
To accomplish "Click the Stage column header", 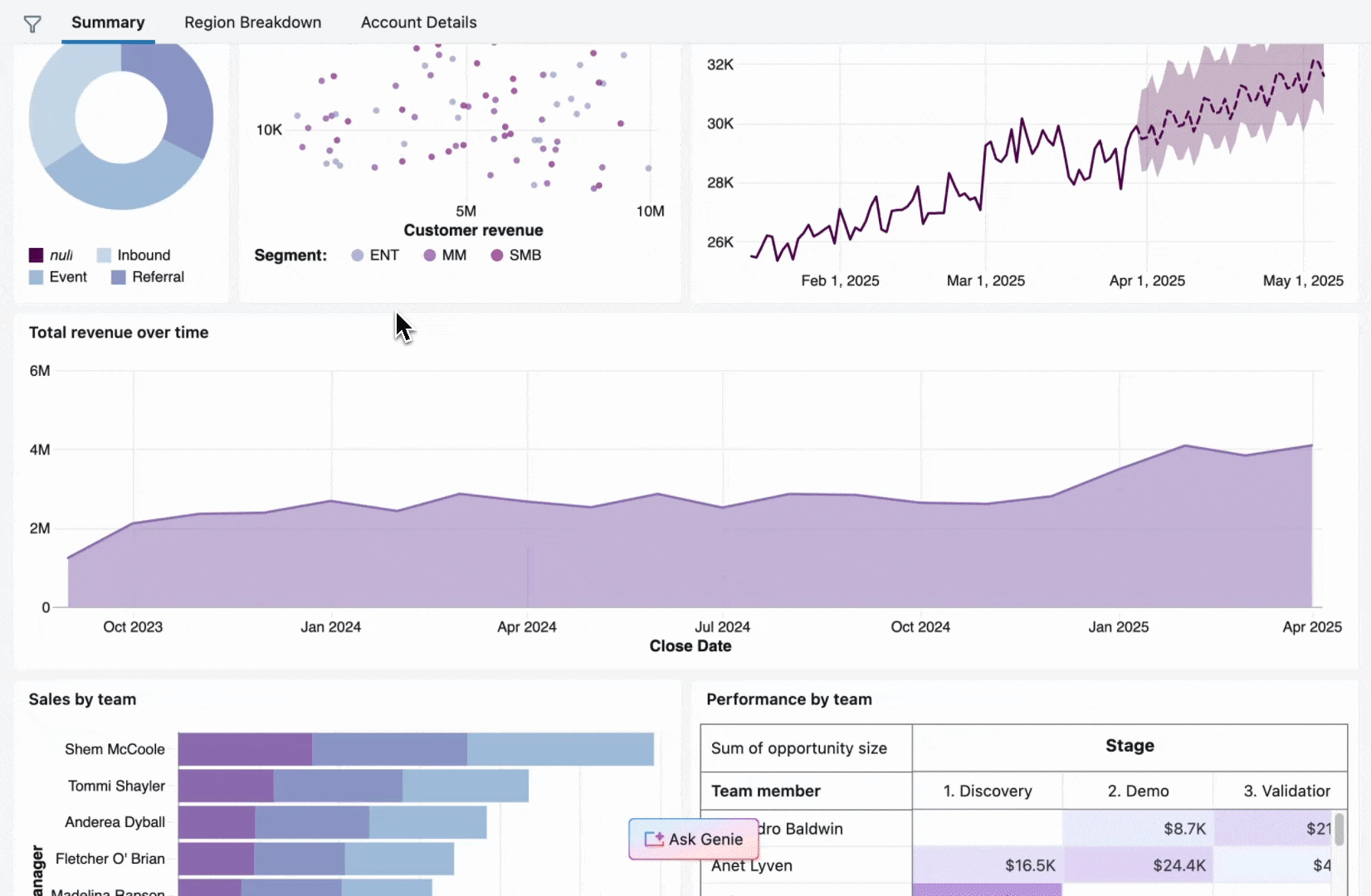I will (1129, 746).
